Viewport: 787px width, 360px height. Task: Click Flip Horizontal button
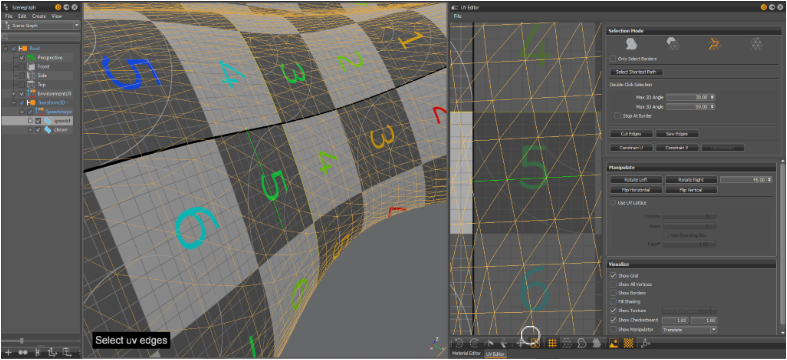click(636, 190)
